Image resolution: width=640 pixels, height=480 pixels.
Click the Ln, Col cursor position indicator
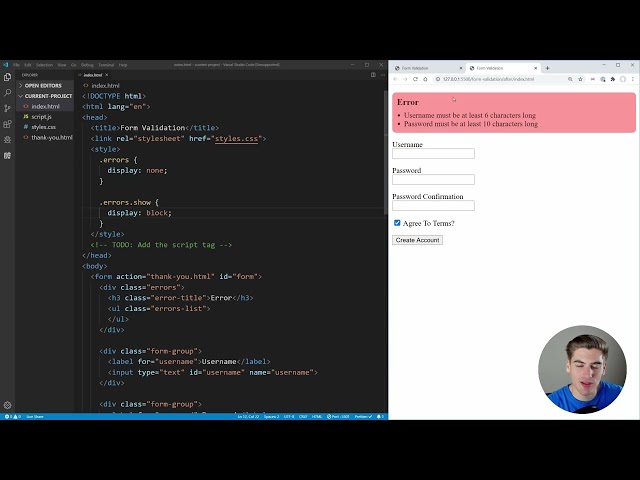(248, 417)
